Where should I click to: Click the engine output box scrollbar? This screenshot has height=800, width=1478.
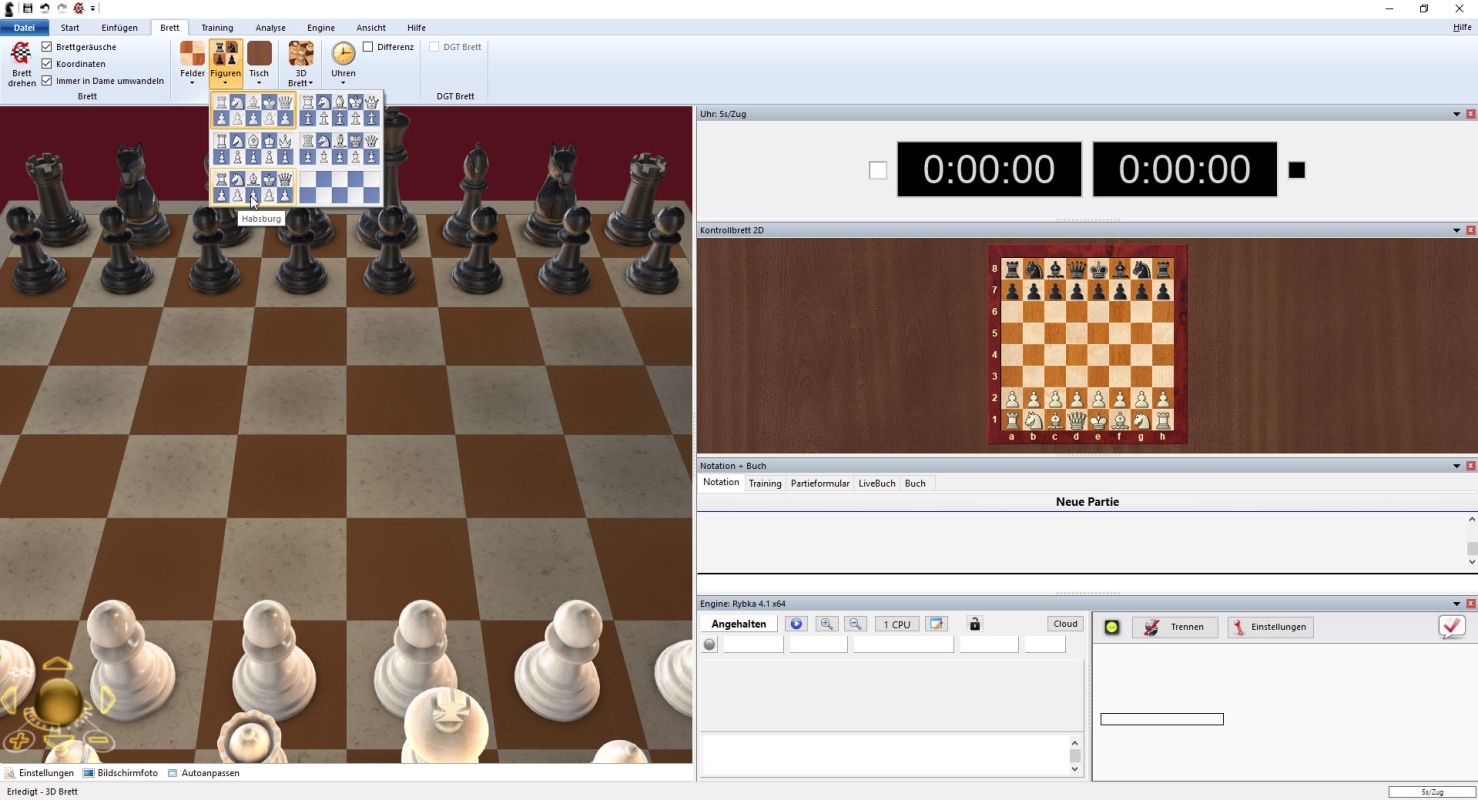pos(1075,756)
